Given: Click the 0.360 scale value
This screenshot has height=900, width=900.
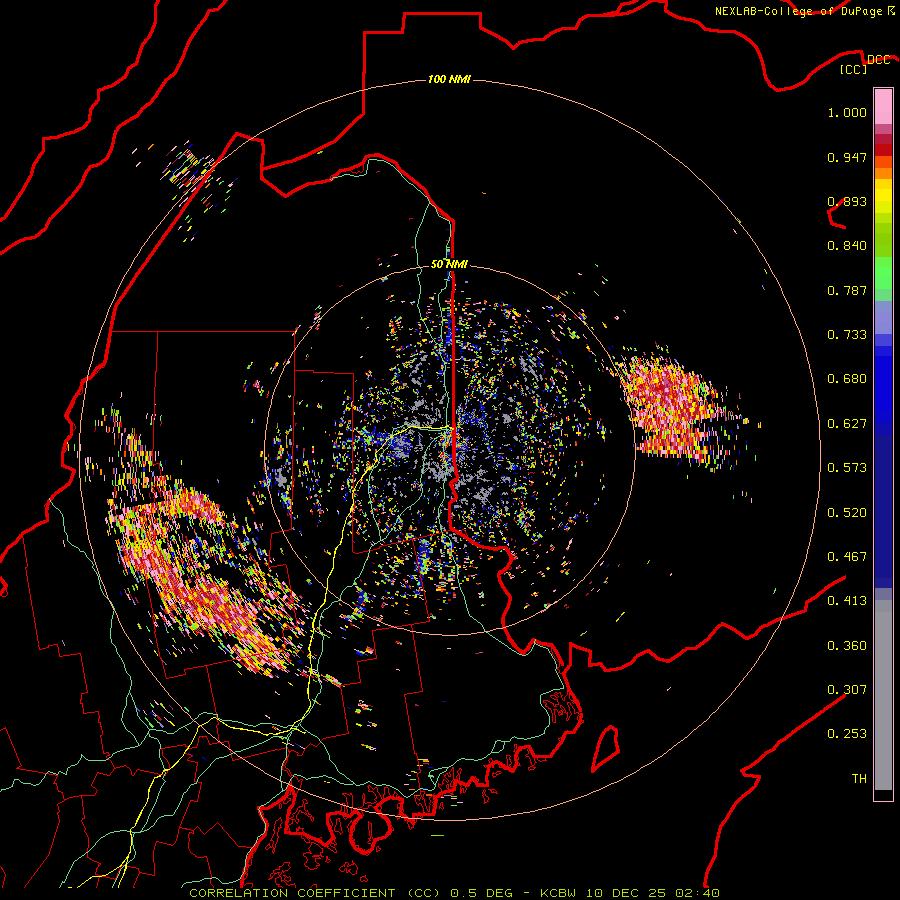Looking at the screenshot, I should [x=847, y=646].
